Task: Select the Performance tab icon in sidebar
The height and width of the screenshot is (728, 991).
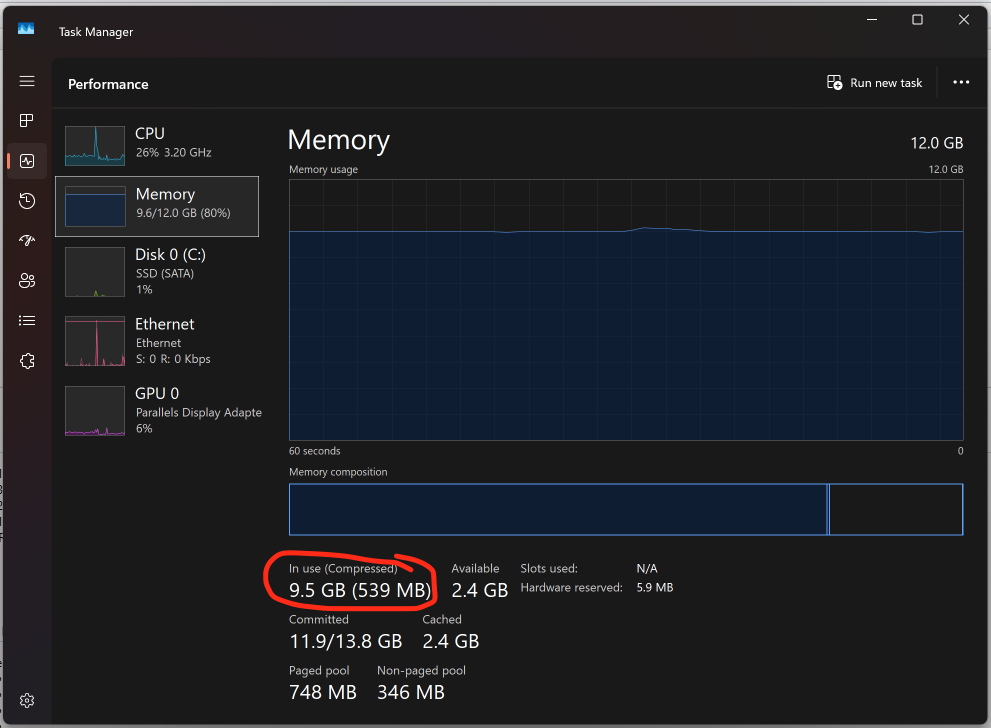Action: coord(27,161)
